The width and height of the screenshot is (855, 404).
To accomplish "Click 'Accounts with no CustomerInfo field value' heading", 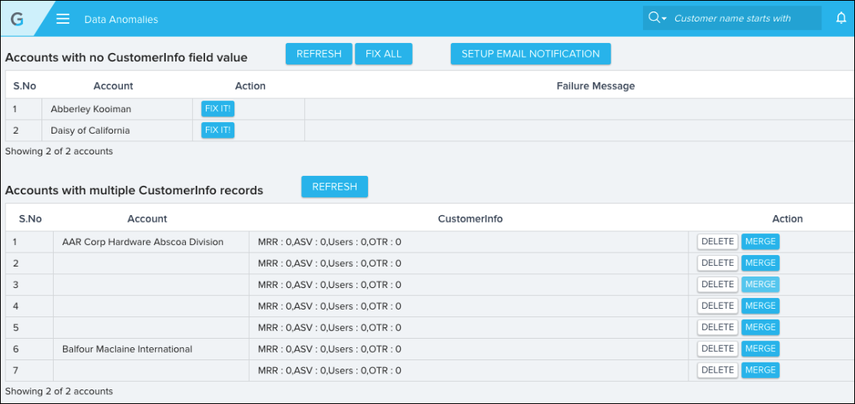I will tap(127, 57).
